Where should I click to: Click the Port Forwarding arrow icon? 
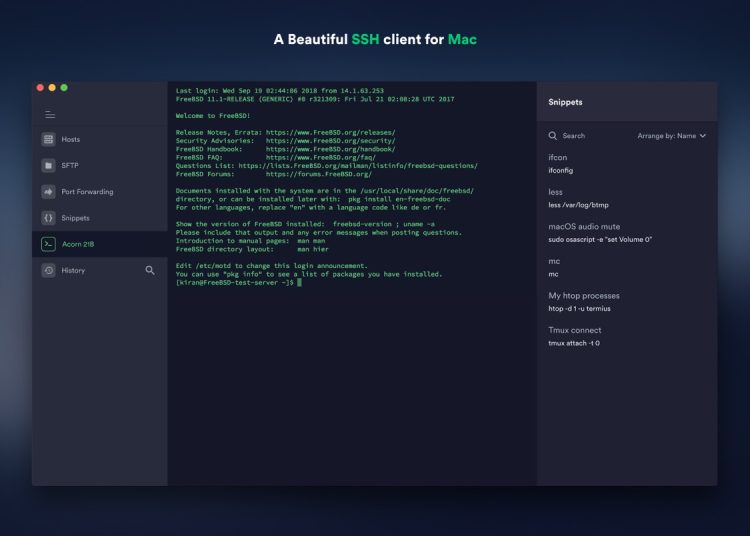point(48,191)
